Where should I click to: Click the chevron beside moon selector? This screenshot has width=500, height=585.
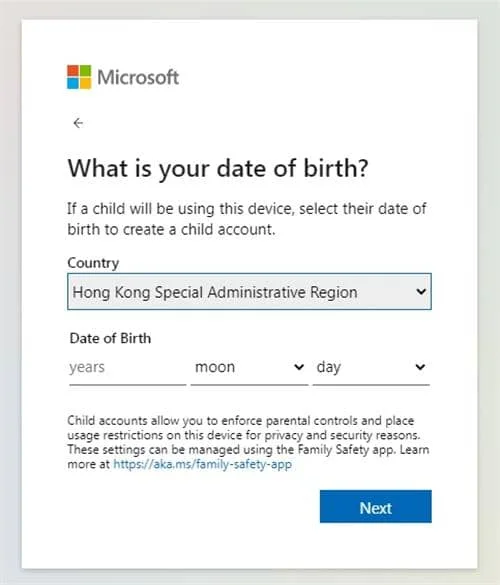point(299,367)
